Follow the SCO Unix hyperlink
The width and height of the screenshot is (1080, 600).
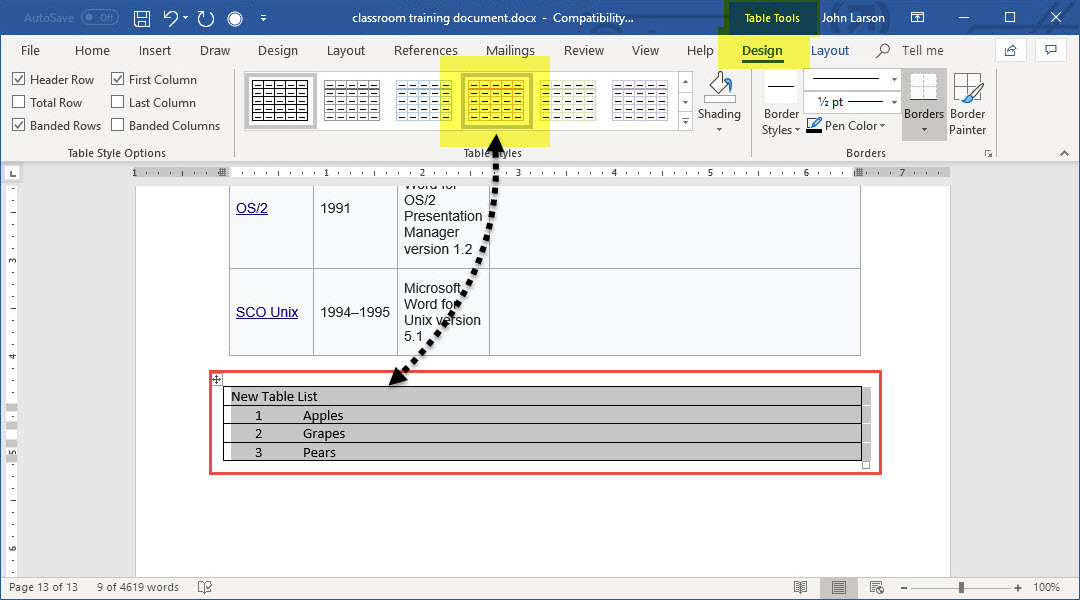267,312
